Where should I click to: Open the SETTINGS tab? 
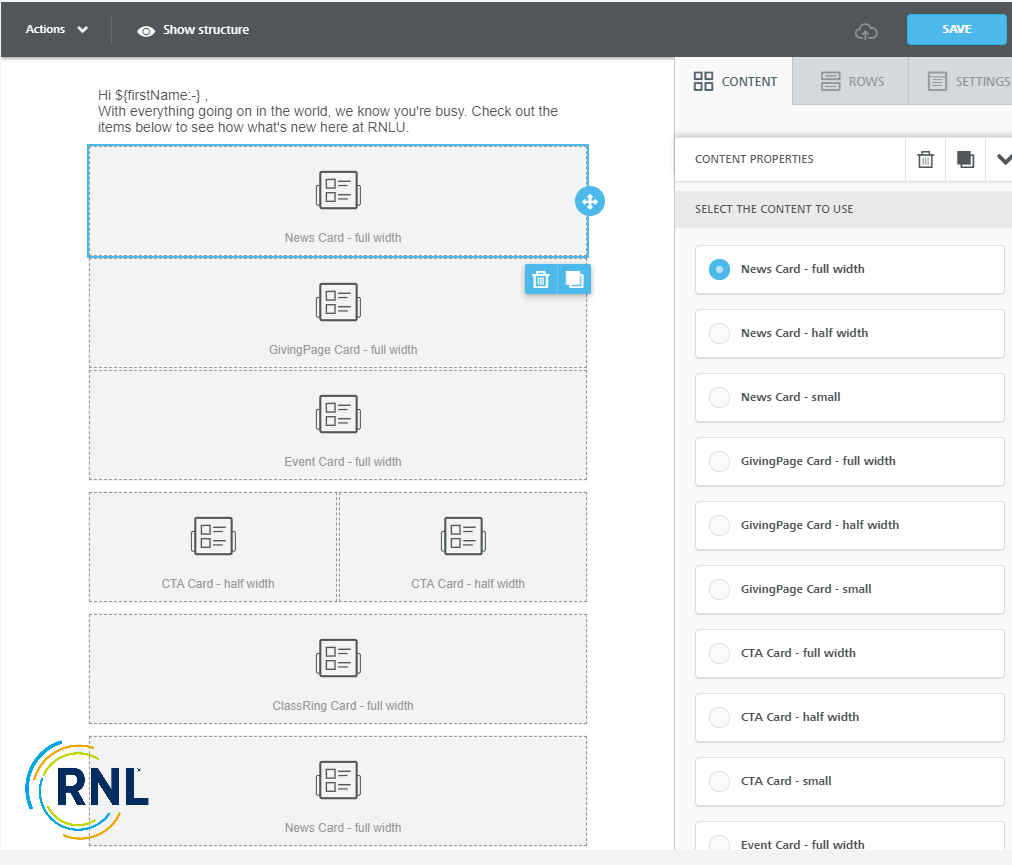pyautogui.click(x=960, y=81)
